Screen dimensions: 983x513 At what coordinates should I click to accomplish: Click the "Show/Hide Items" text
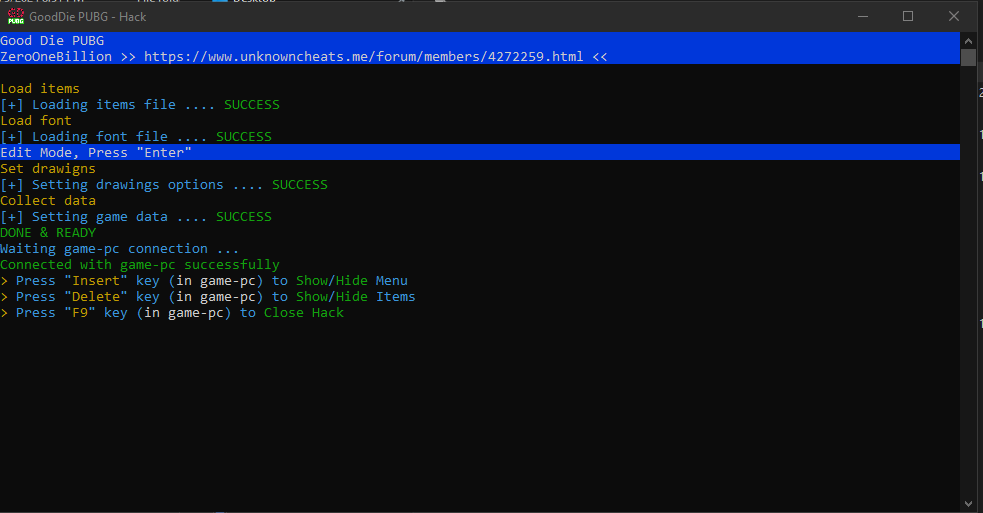[355, 297]
